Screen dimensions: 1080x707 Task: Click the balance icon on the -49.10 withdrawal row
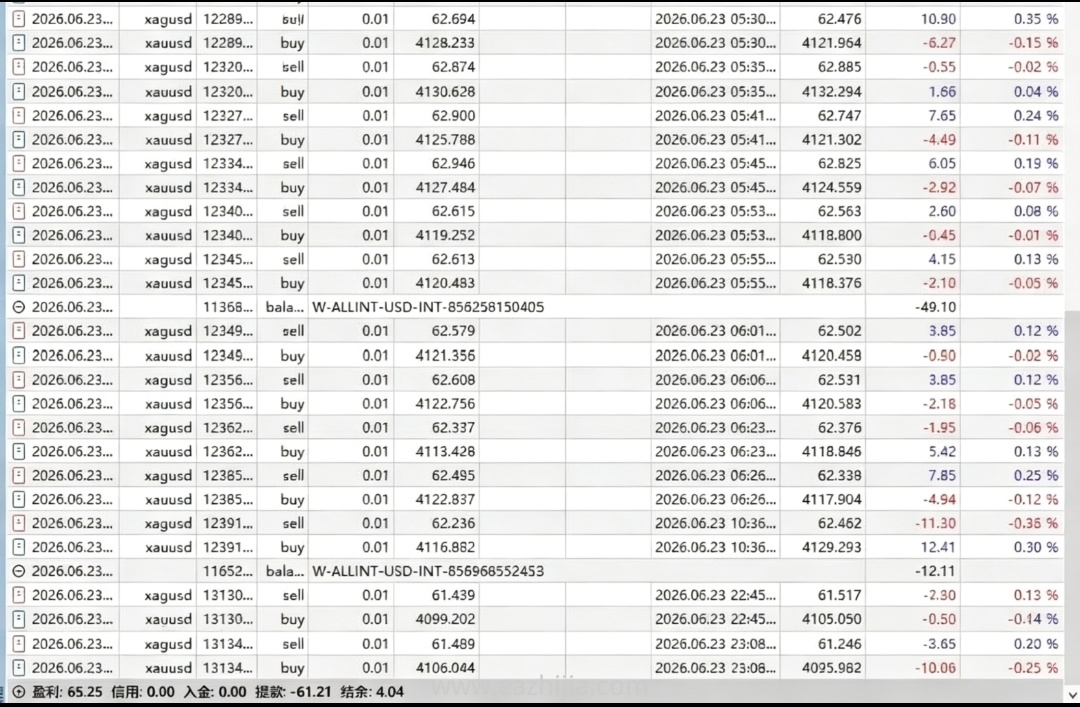point(19,307)
